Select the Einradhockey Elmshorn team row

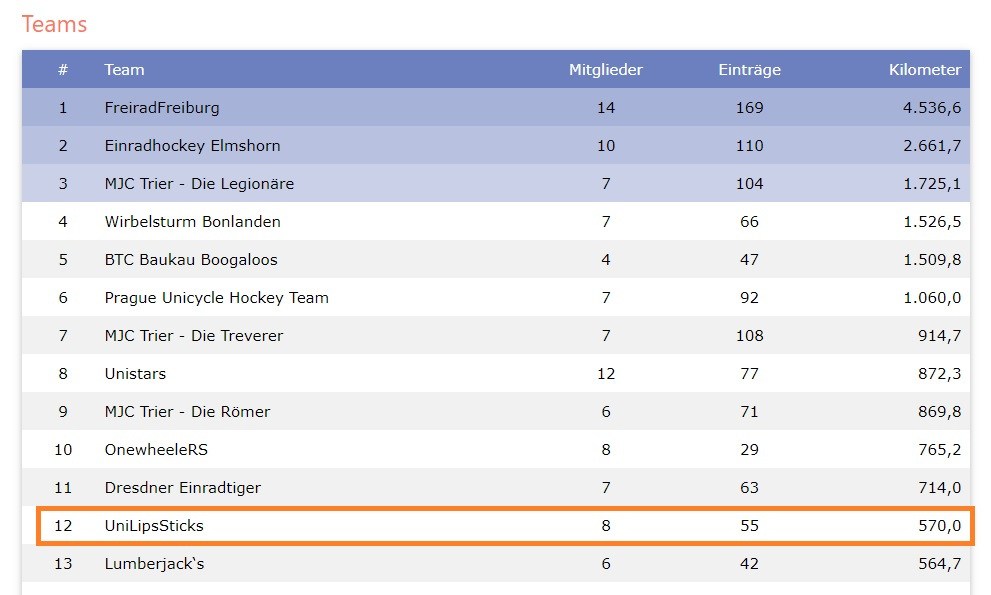pos(192,146)
